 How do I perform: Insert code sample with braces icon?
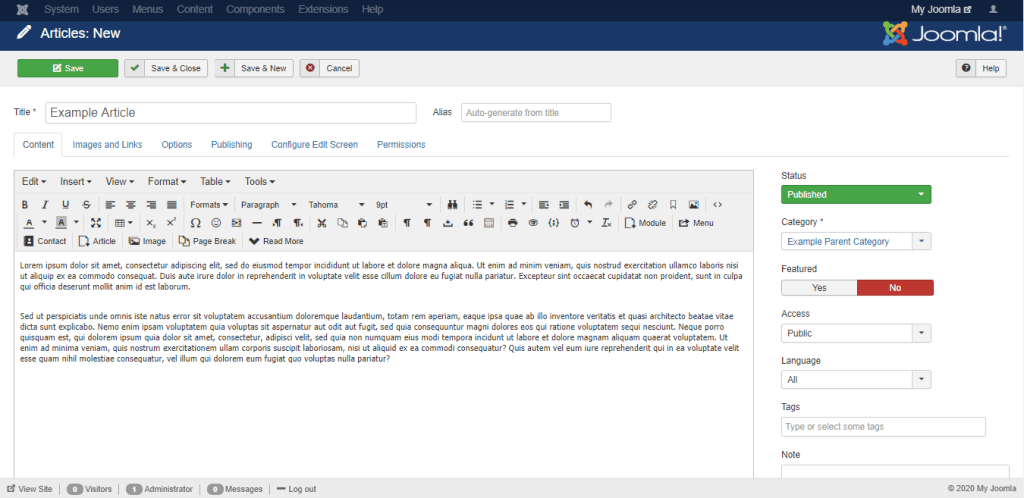pyautogui.click(x=554, y=223)
